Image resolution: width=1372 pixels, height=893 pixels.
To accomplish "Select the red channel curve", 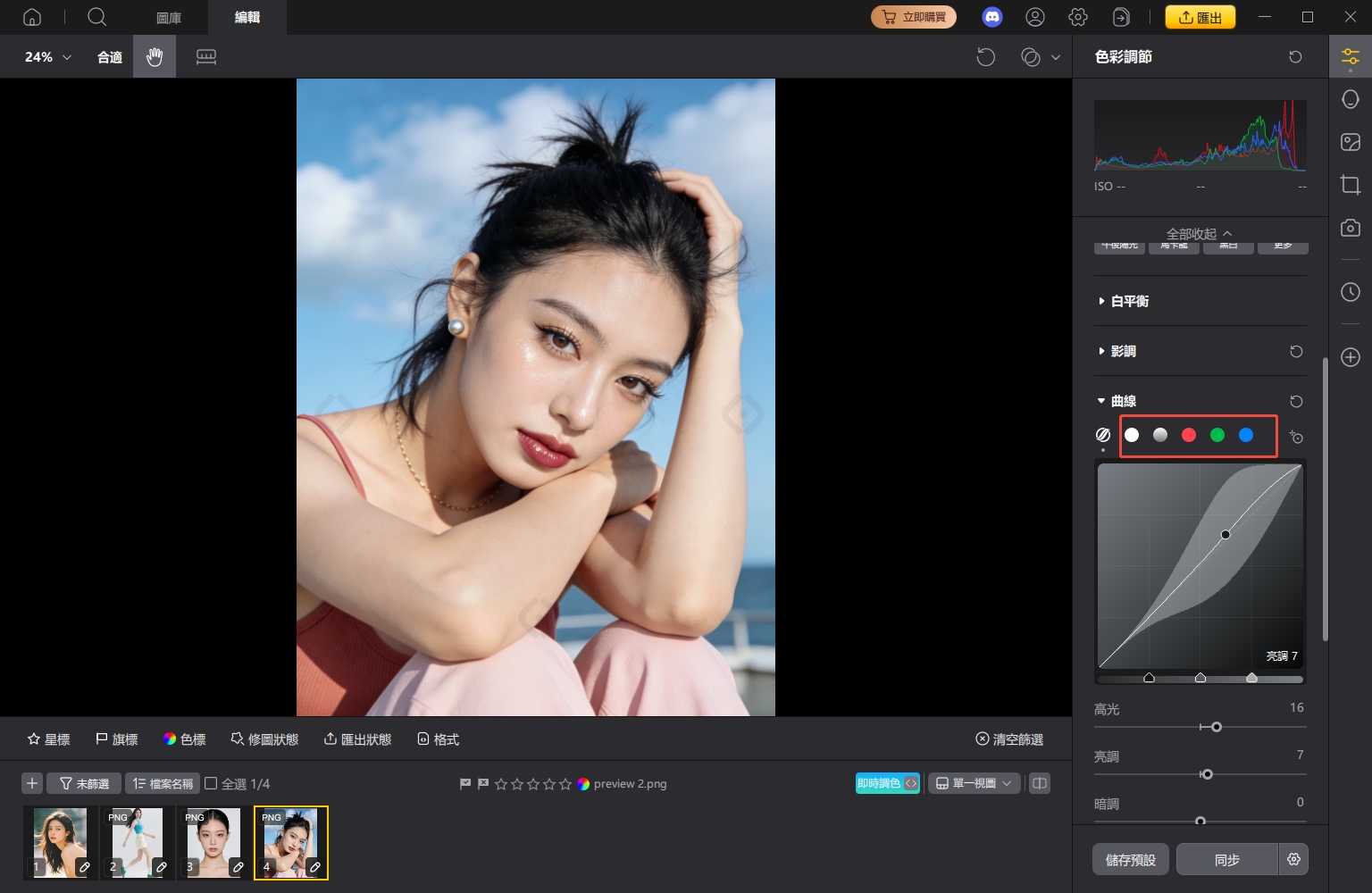I will [x=1188, y=435].
